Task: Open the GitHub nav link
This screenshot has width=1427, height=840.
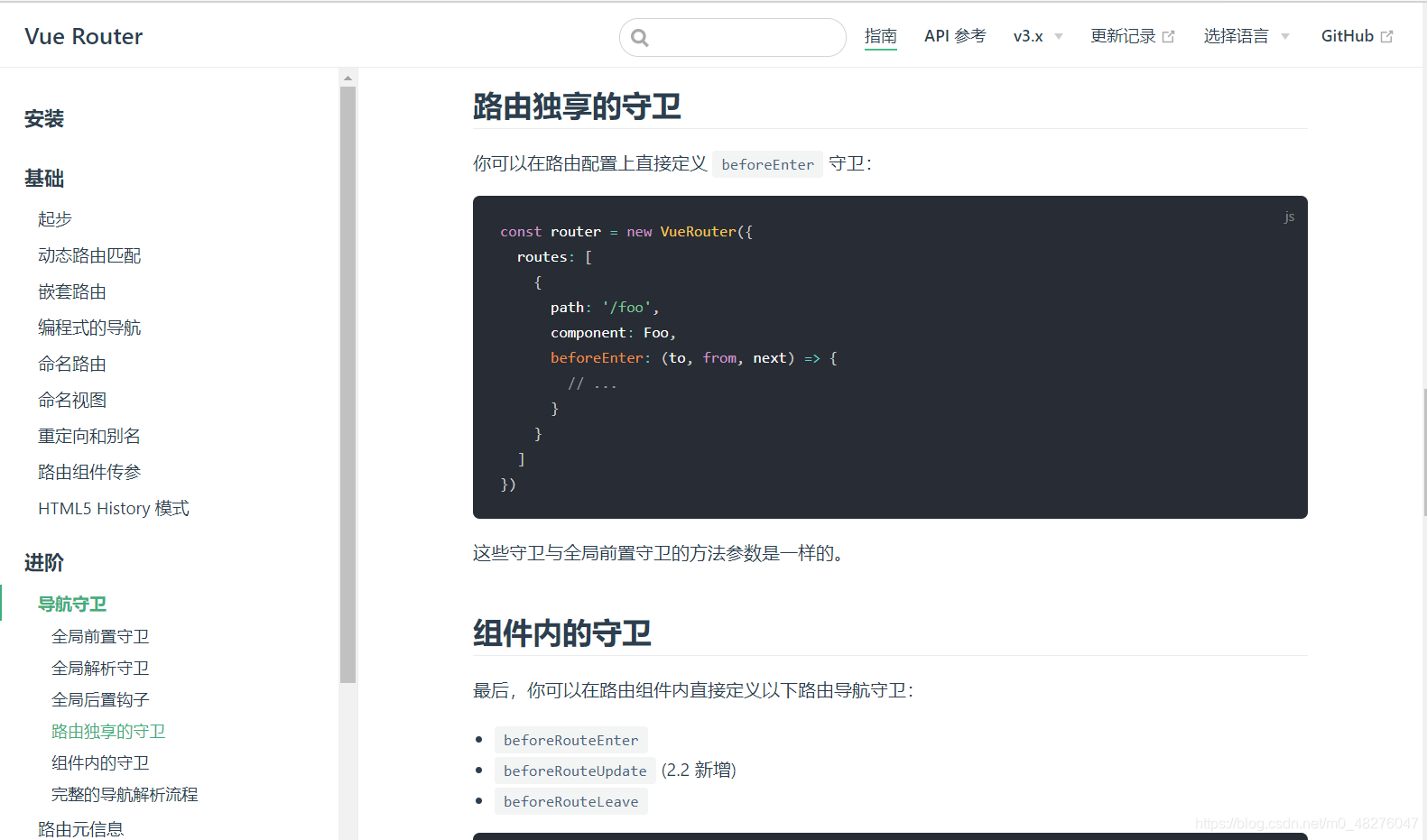Action: pos(1348,36)
